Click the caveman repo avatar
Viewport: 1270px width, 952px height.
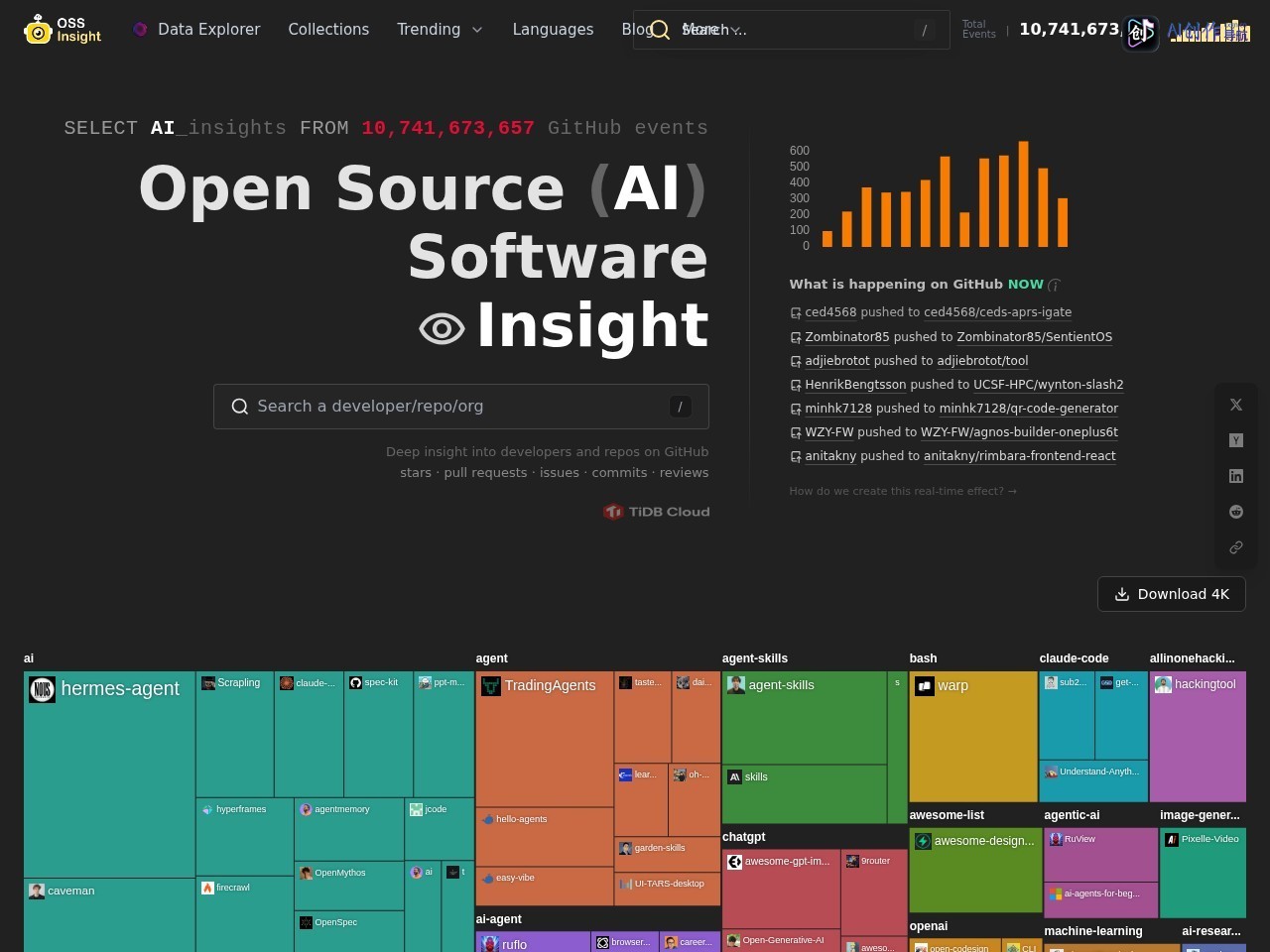[37, 891]
